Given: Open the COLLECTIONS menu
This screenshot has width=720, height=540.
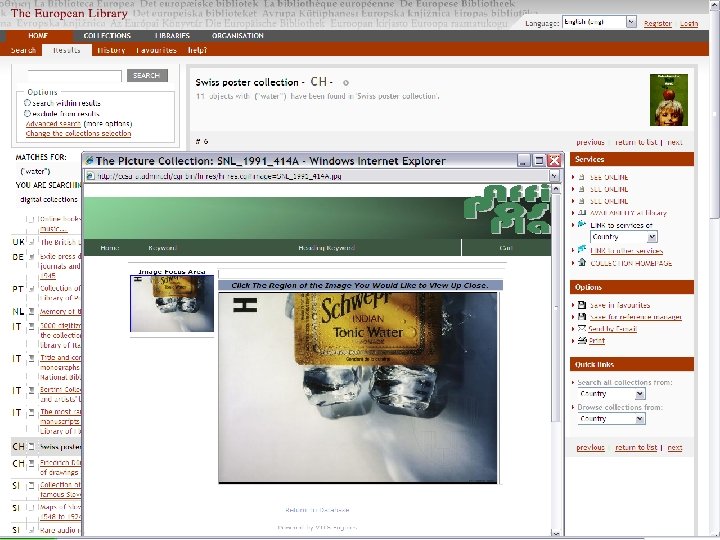Looking at the screenshot, I should point(107,36).
